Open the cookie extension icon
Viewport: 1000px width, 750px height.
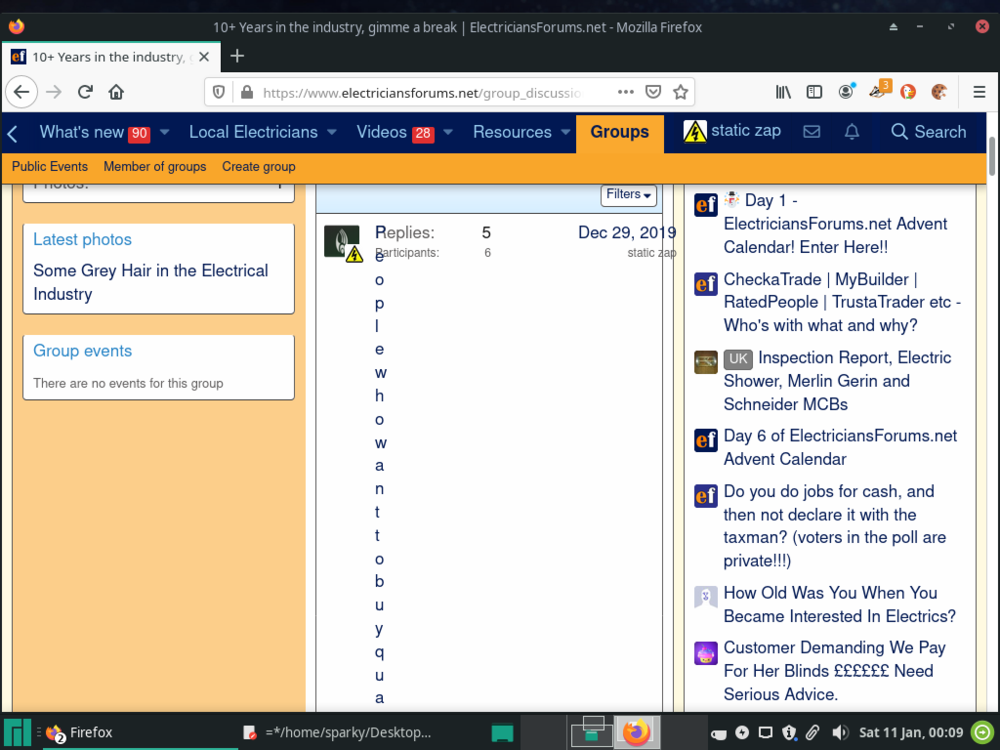click(x=939, y=92)
